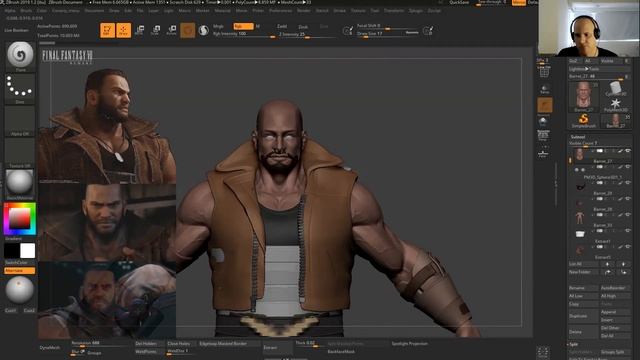Viewport: 640px width, 360px height.
Task: Select the Draw mode button
Action: coord(123,30)
